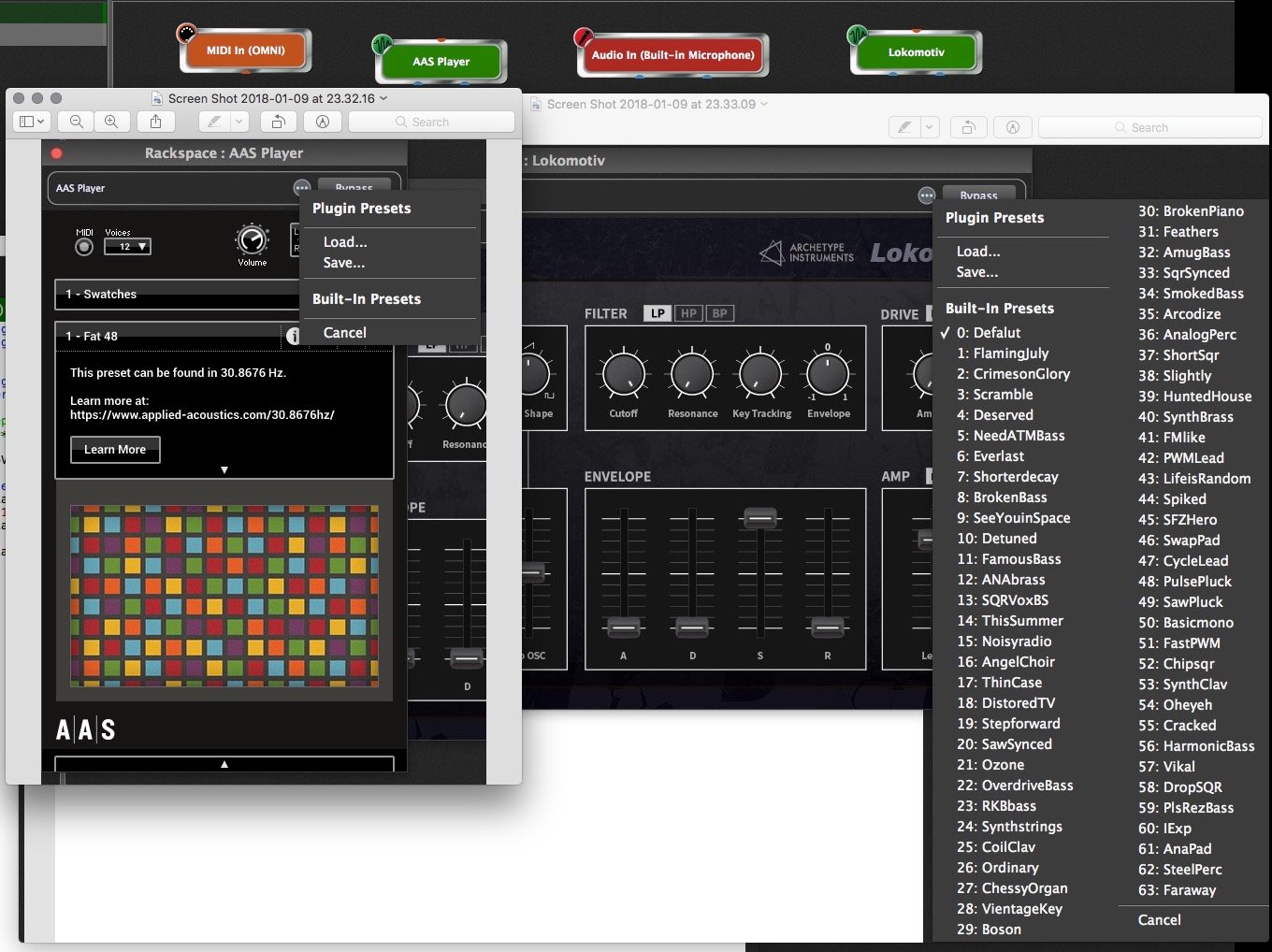Show Markup toolbar in front Preview window
The width and height of the screenshot is (1272, 952).
(323, 122)
